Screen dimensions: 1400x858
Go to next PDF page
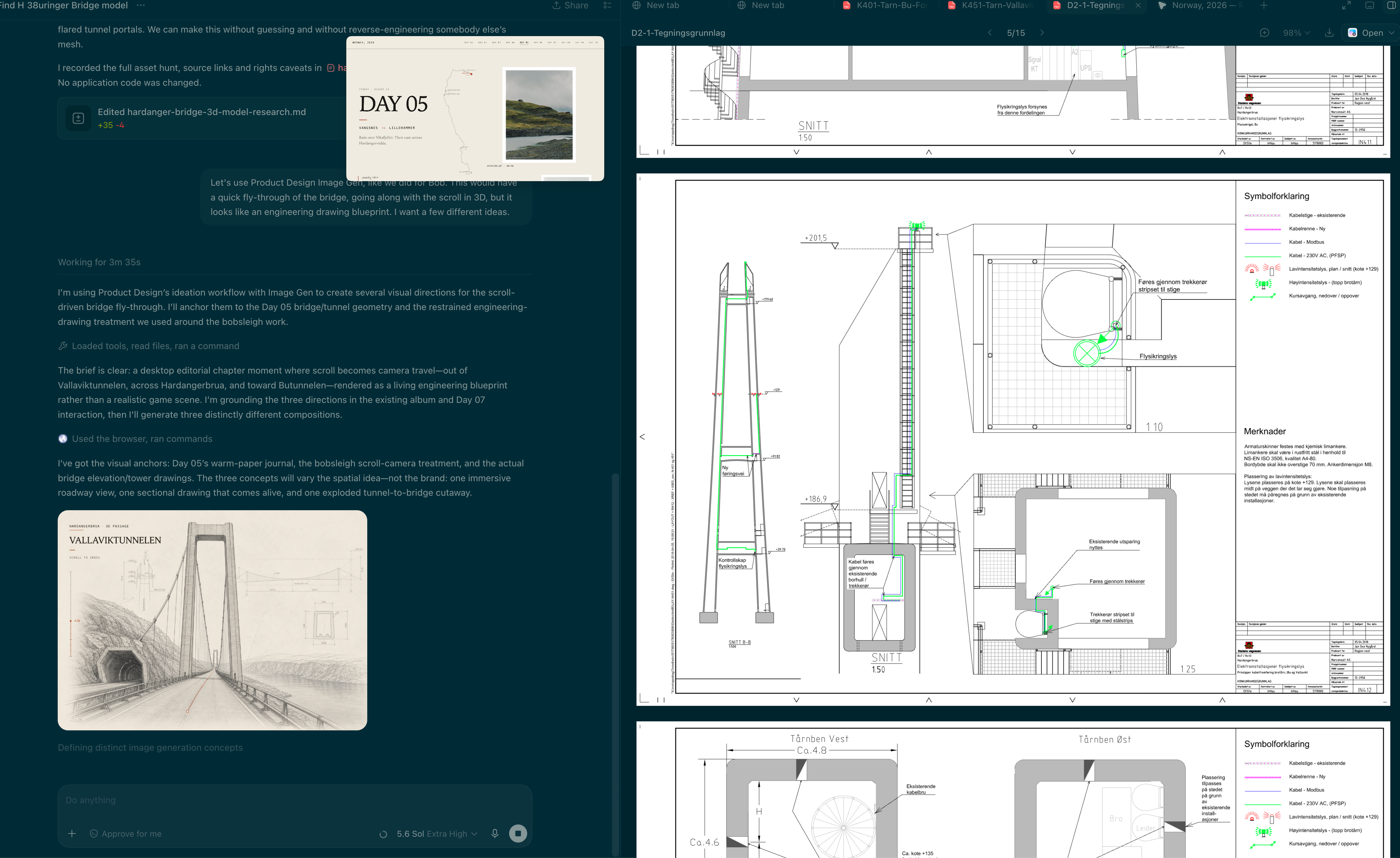pos(1042,33)
